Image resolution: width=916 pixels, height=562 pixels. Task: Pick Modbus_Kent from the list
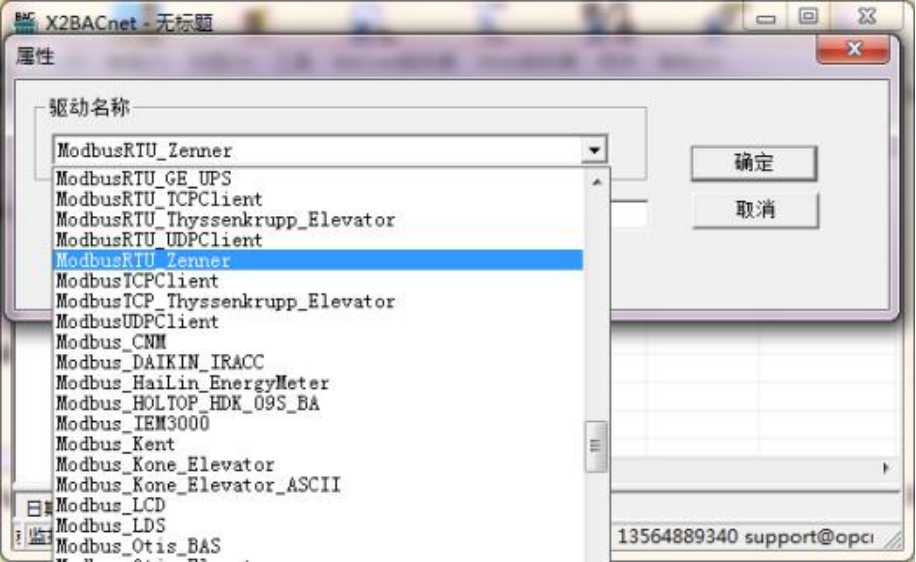(318, 444)
